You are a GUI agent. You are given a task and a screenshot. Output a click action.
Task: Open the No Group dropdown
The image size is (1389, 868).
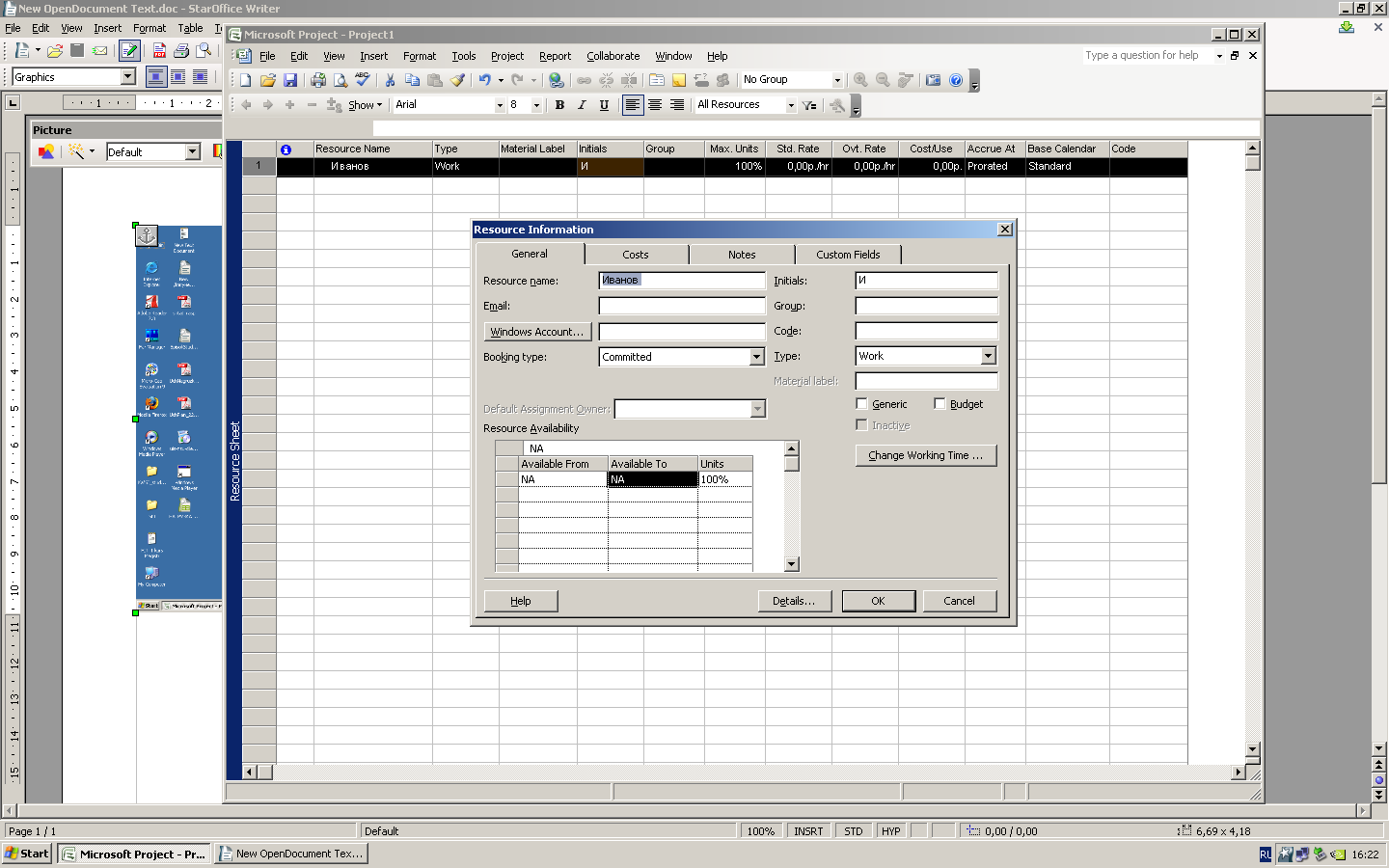836,80
